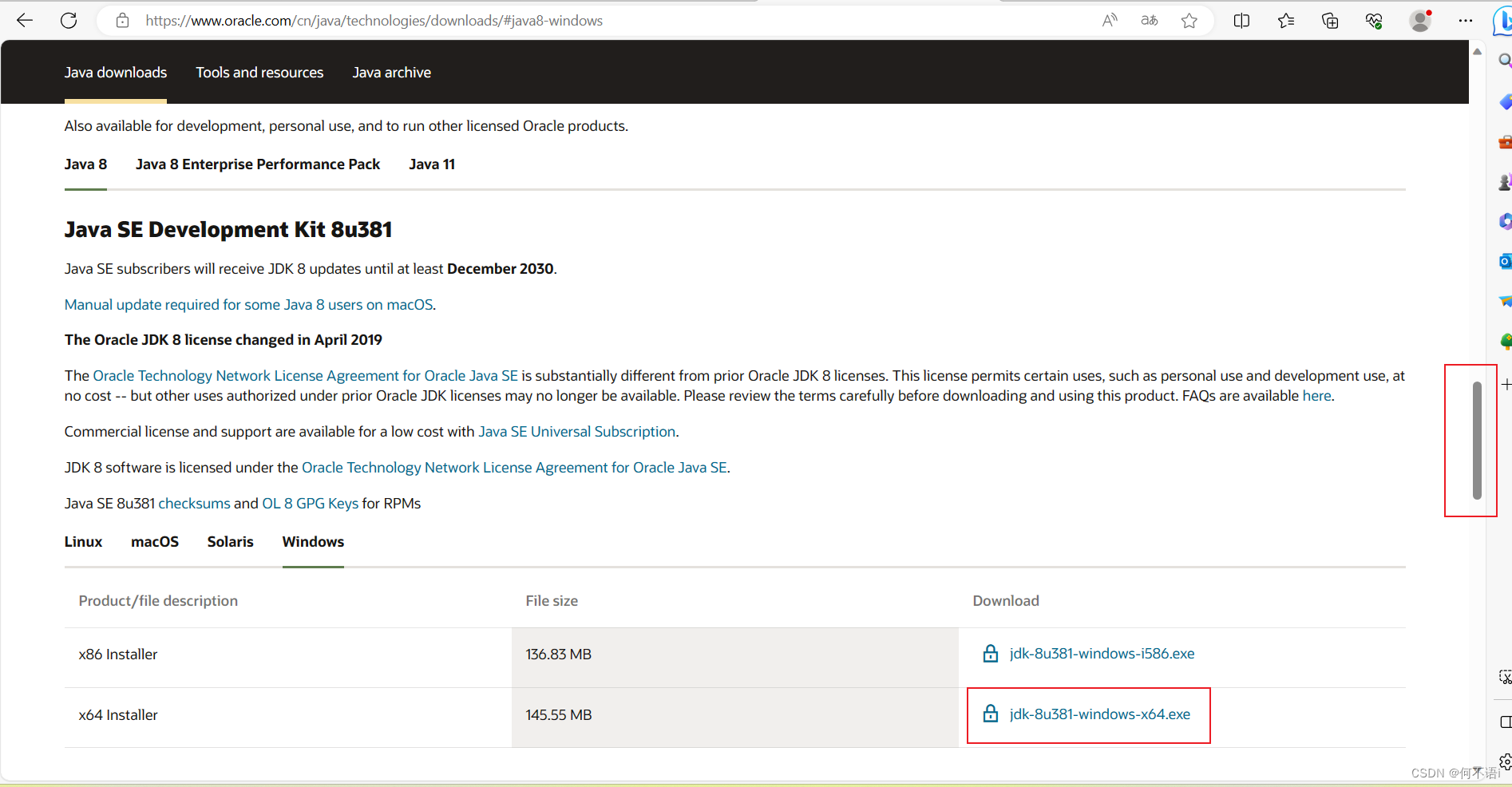Viewport: 1512px width, 787px height.
Task: Open Java SE Universal Subscription link
Action: 576,432
